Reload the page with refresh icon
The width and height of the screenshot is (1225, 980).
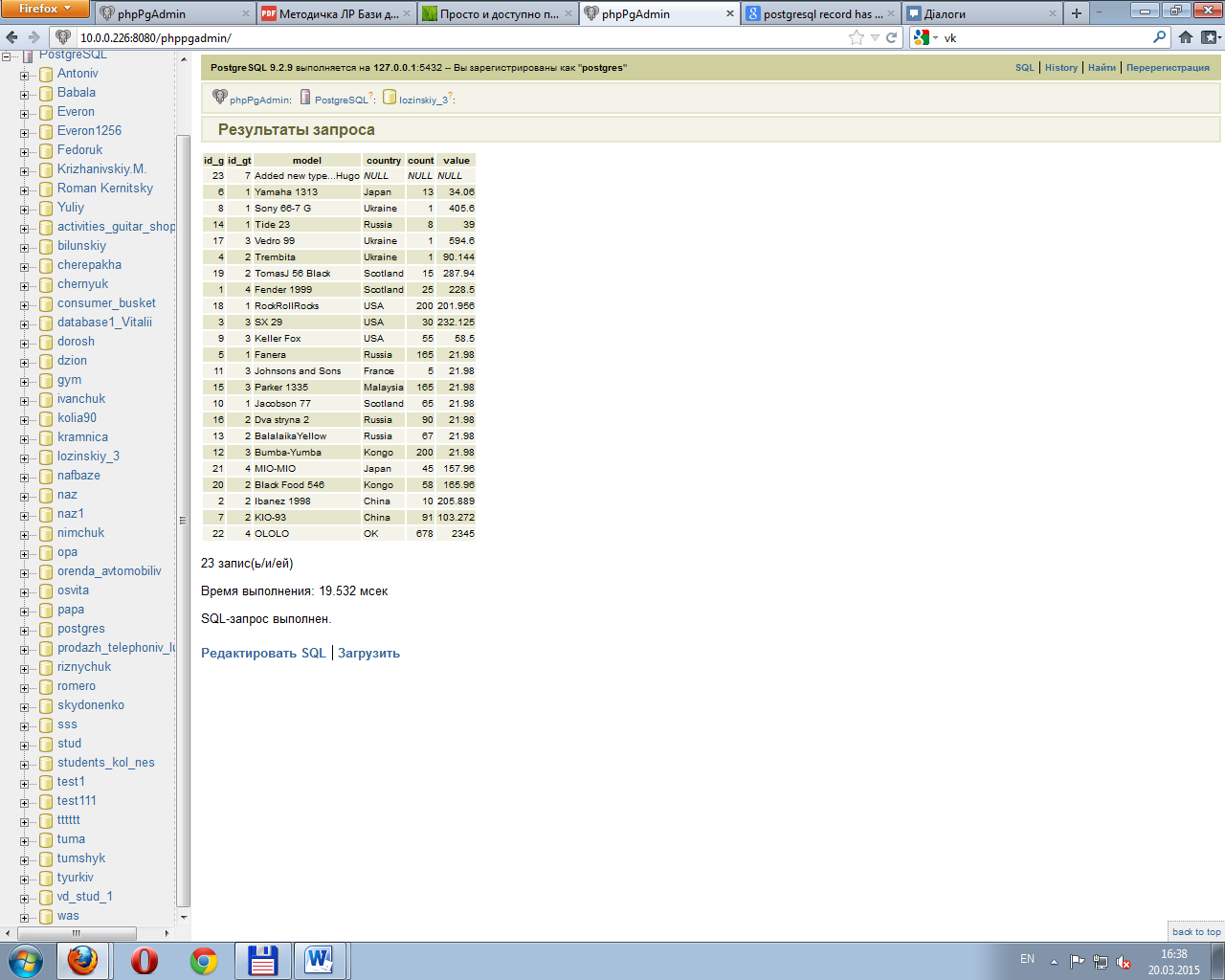[x=892, y=37]
